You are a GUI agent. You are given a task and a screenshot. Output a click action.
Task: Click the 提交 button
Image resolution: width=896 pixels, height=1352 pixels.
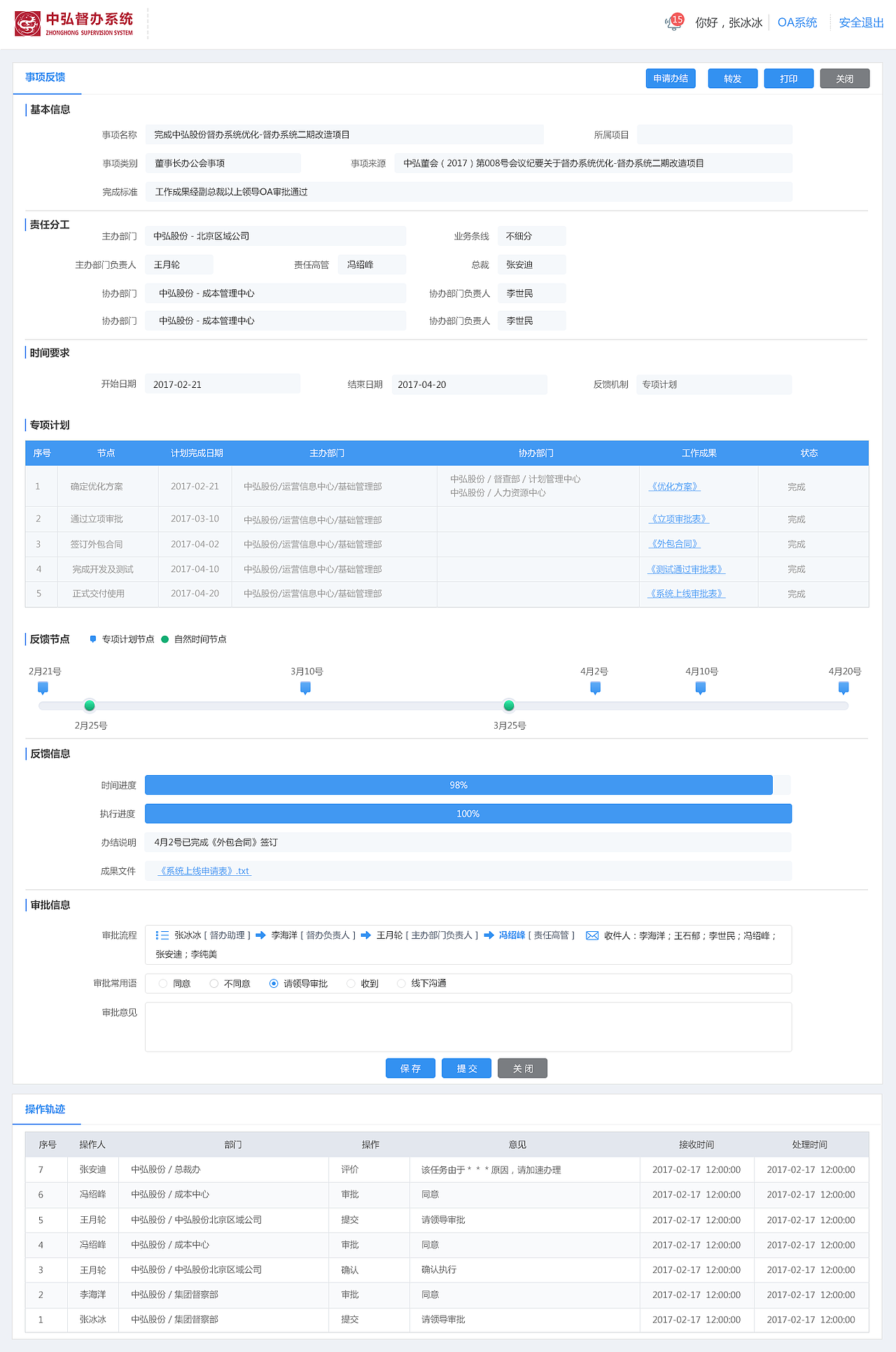pyautogui.click(x=466, y=1068)
